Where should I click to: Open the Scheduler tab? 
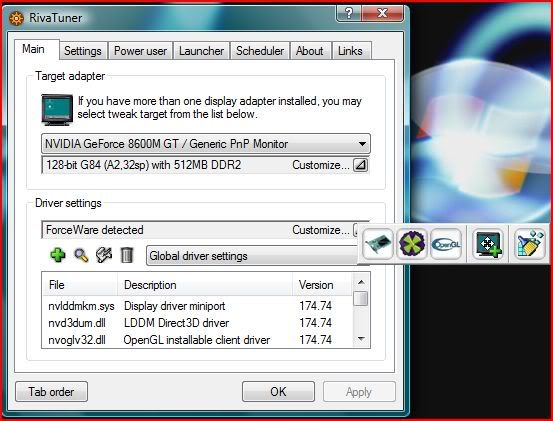pos(260,51)
